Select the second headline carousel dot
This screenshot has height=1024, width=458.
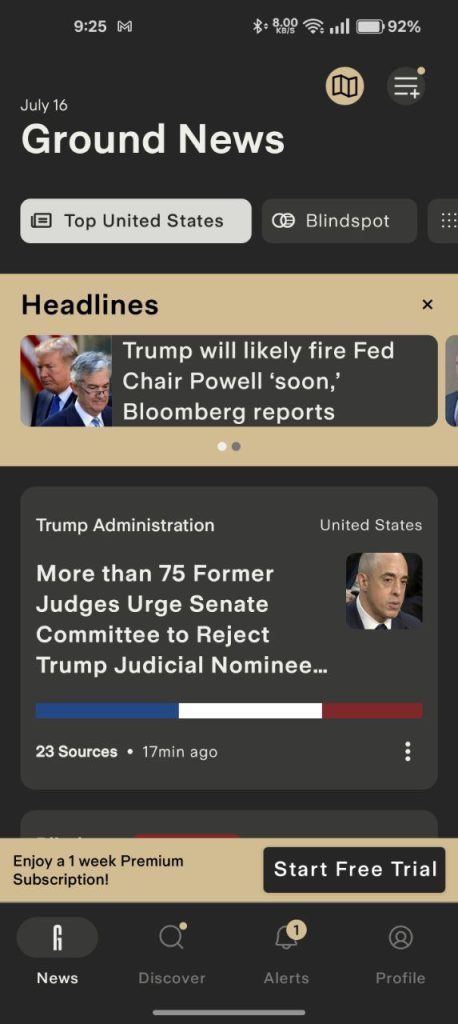click(x=236, y=447)
